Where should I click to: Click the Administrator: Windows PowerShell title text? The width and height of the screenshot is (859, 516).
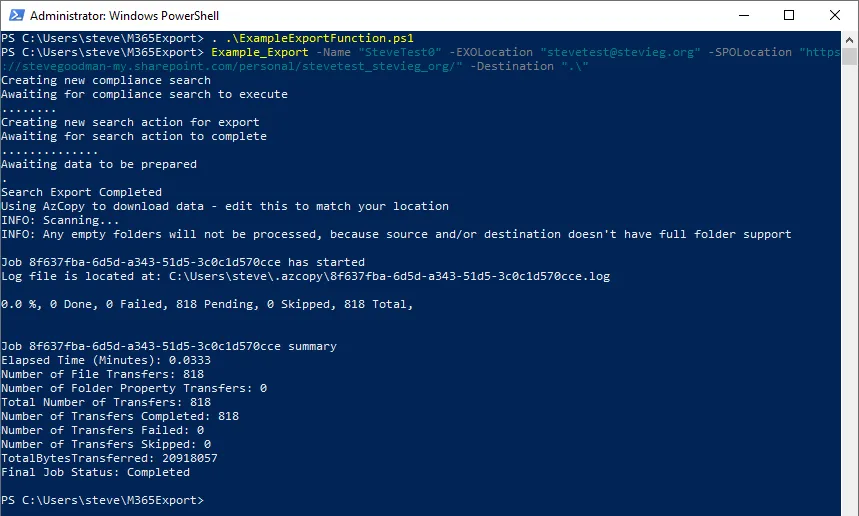[x=124, y=16]
